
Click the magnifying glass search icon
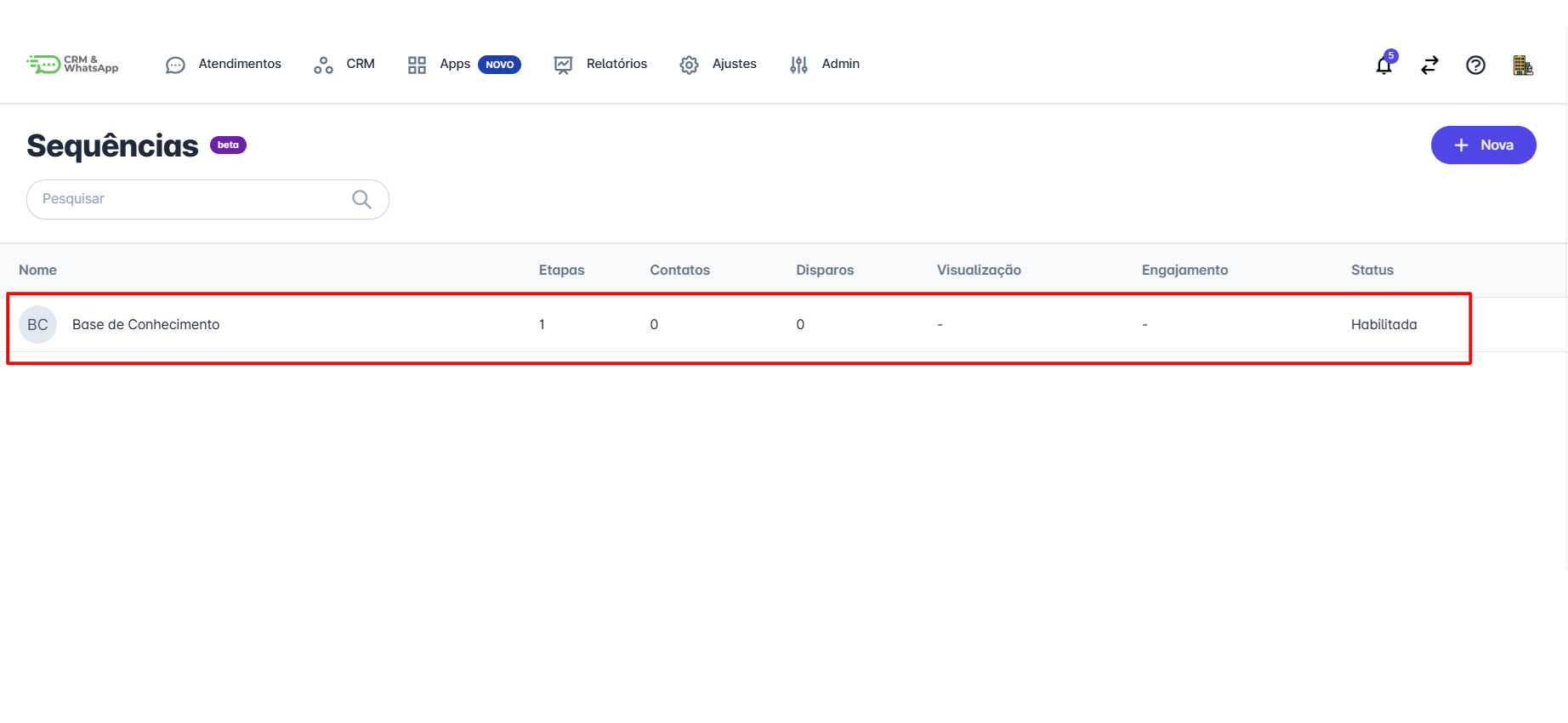[x=361, y=199]
